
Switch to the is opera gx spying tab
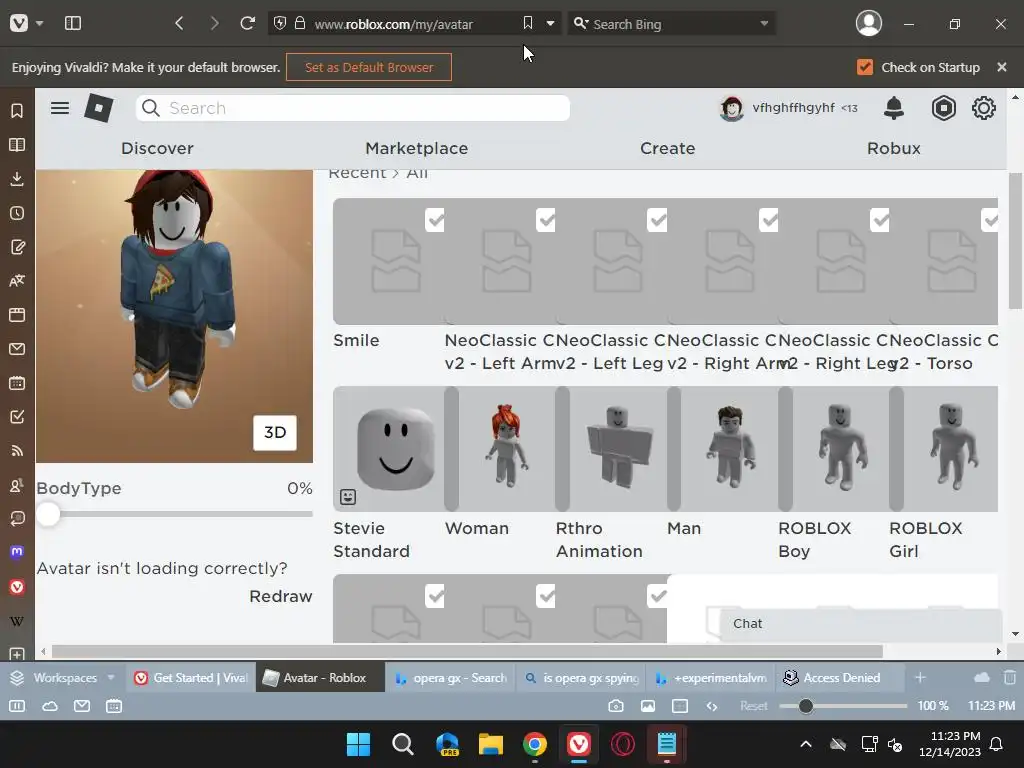point(581,678)
